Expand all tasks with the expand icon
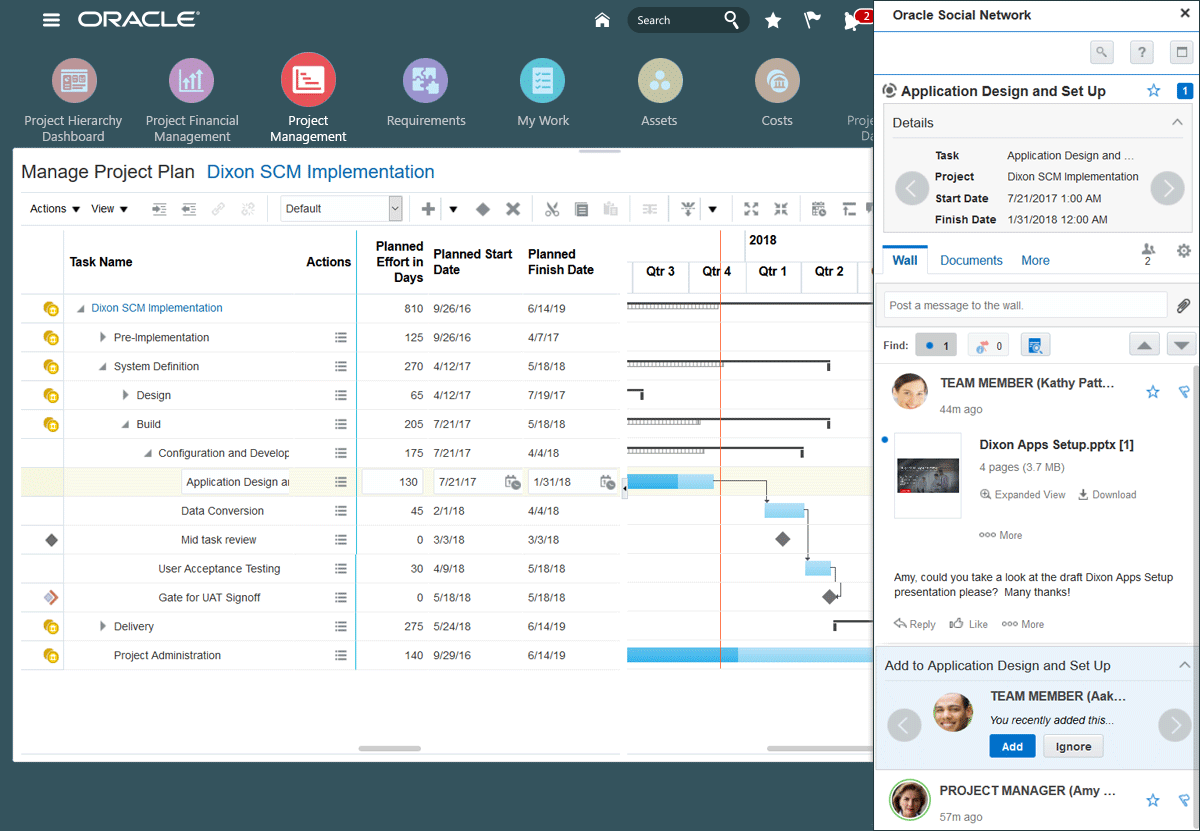 [x=751, y=209]
